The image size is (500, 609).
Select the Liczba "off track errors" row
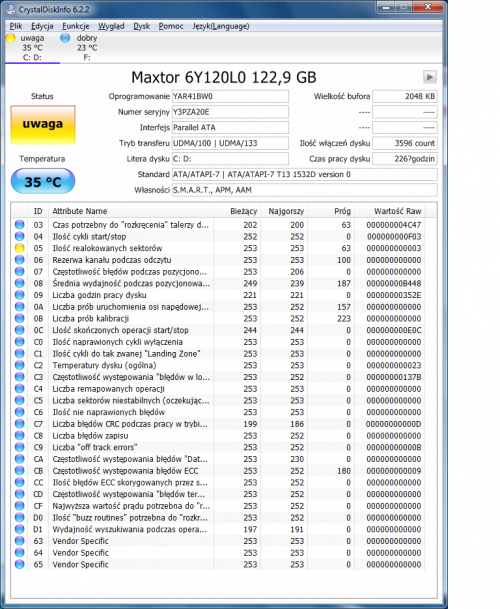tap(218, 447)
